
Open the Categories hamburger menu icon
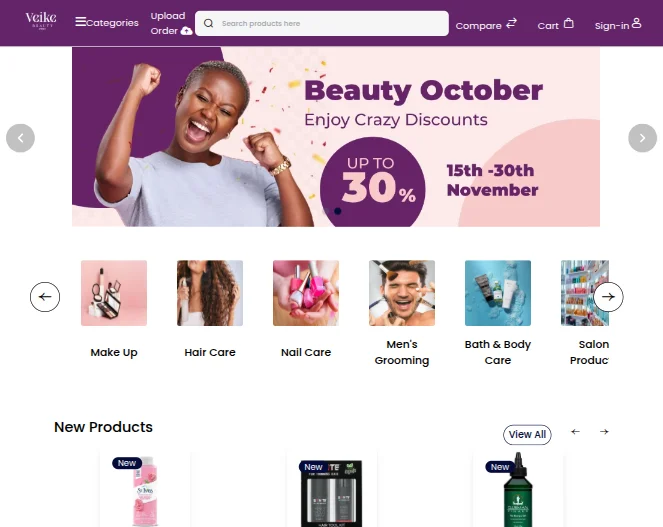coord(80,22)
